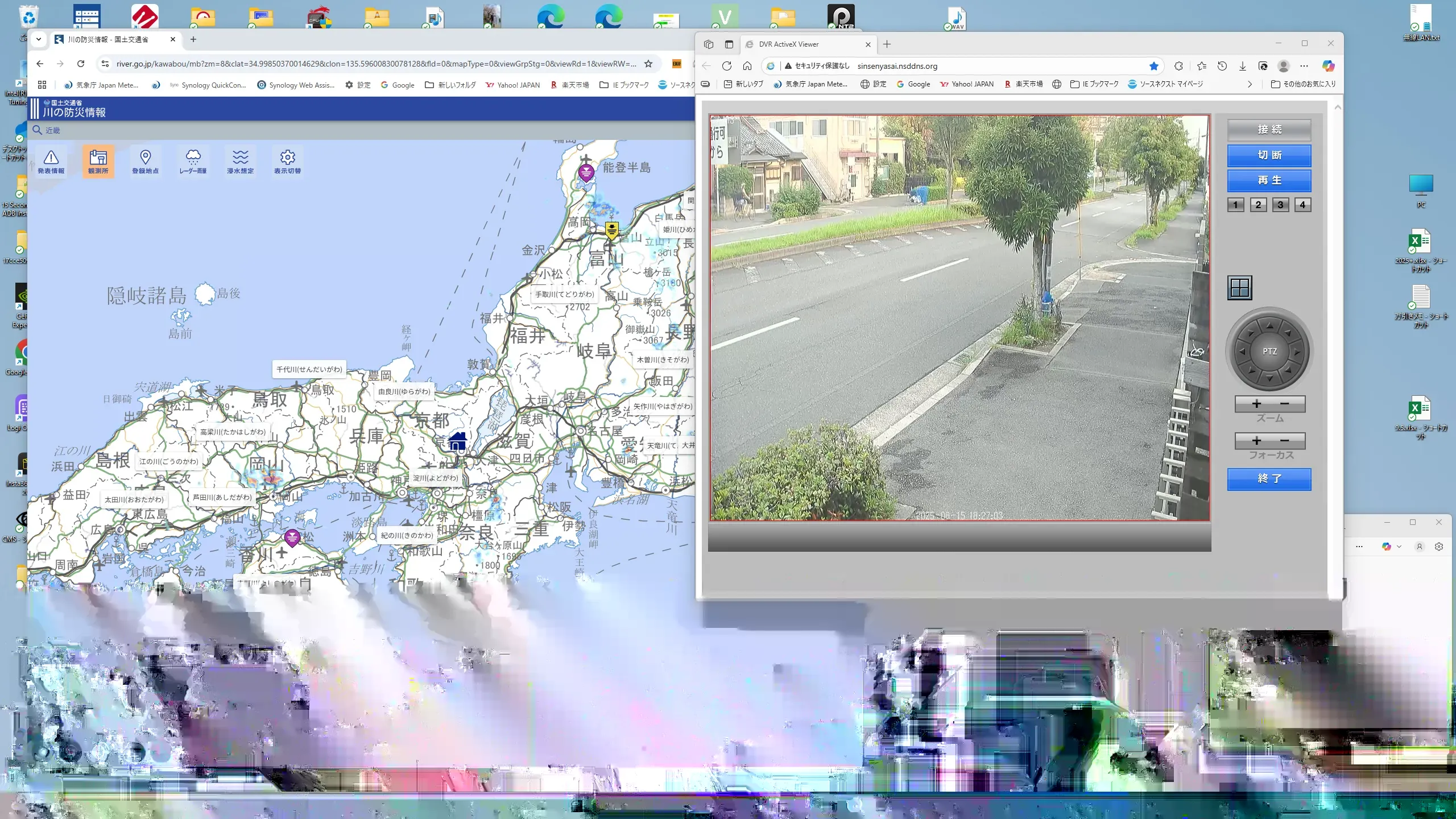1456x819 pixels.
Task: Expand hidden Edge favorites overflow chevron
Action: (x=1250, y=84)
